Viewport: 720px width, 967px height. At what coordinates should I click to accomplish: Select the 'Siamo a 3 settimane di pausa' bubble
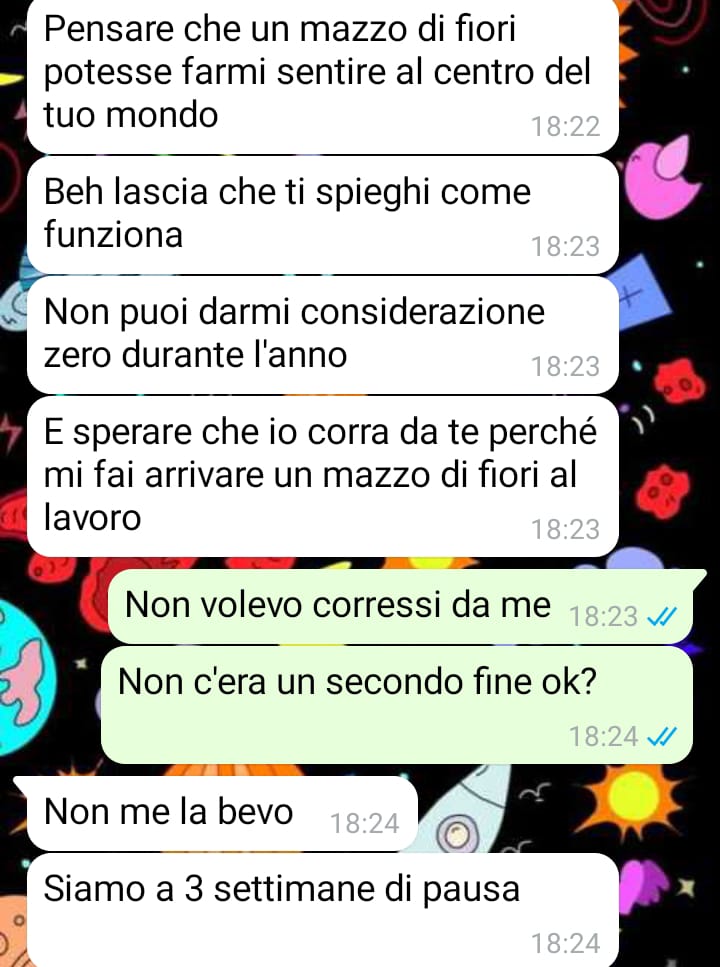click(x=323, y=910)
